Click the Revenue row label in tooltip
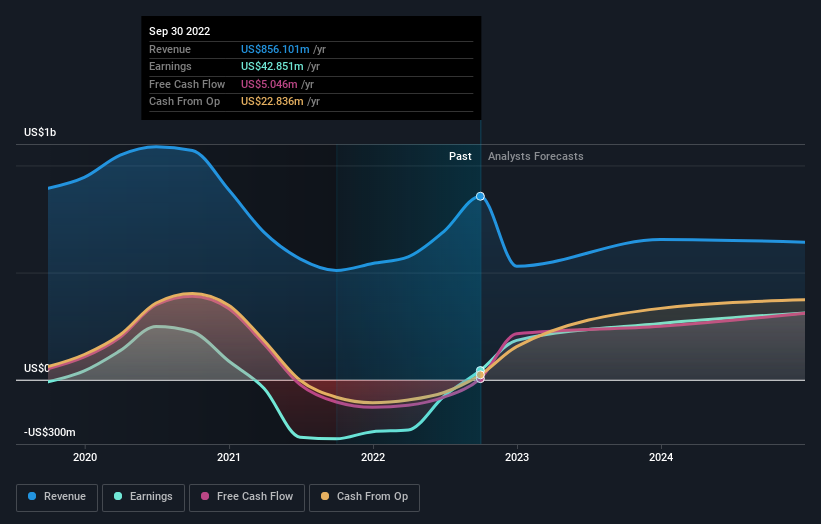 coord(170,49)
